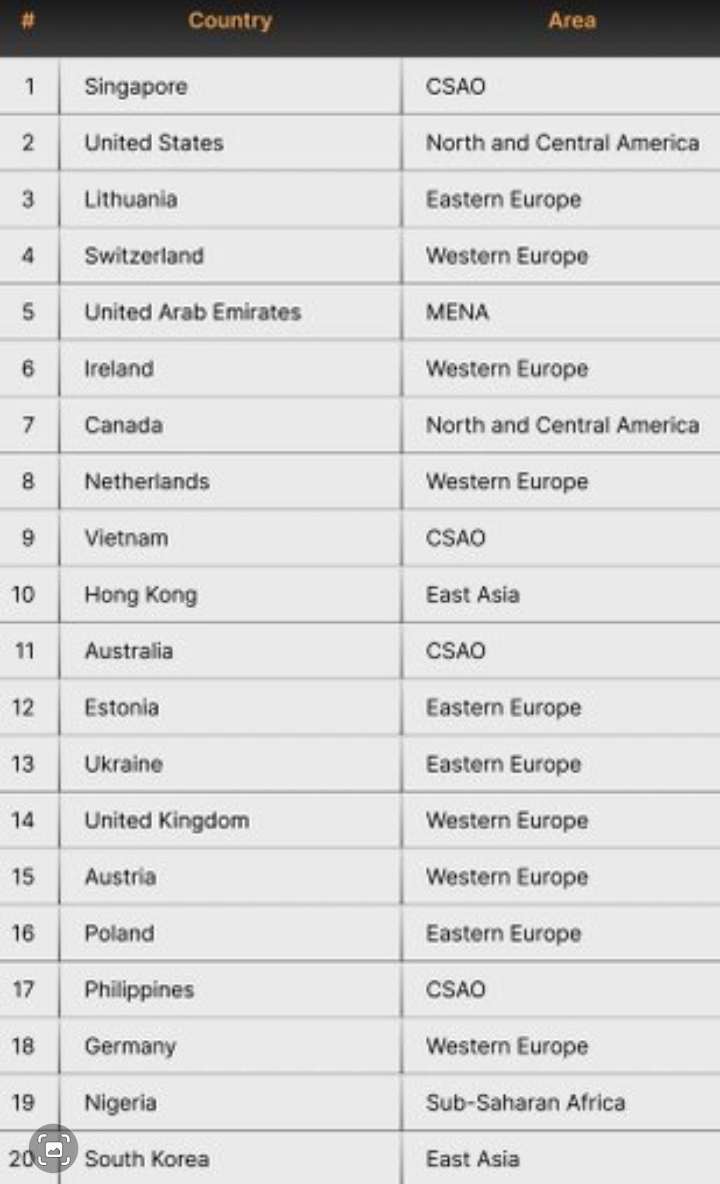Image resolution: width=720 pixels, height=1184 pixels.
Task: Select the Vietnam entry
Action: [126, 538]
